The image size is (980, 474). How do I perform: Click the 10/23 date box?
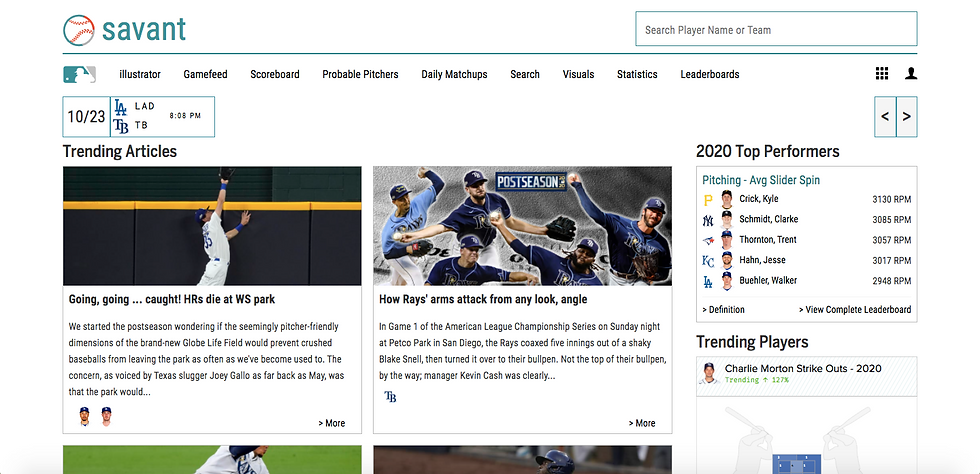tap(86, 116)
